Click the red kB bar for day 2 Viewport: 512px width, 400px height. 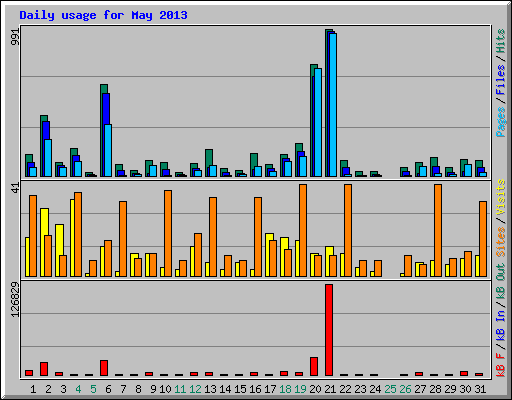tap(44, 369)
